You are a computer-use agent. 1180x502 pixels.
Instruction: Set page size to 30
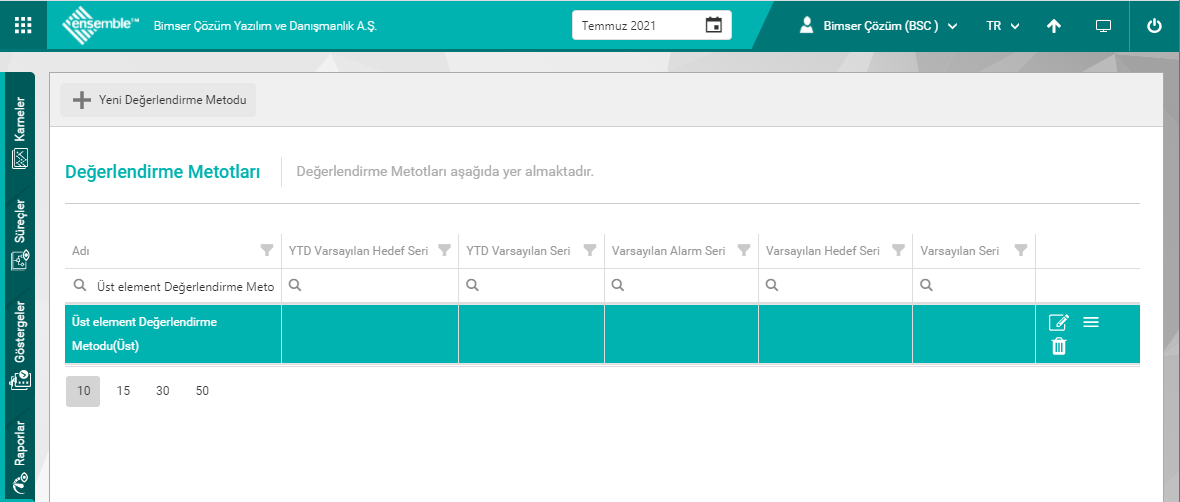click(163, 391)
